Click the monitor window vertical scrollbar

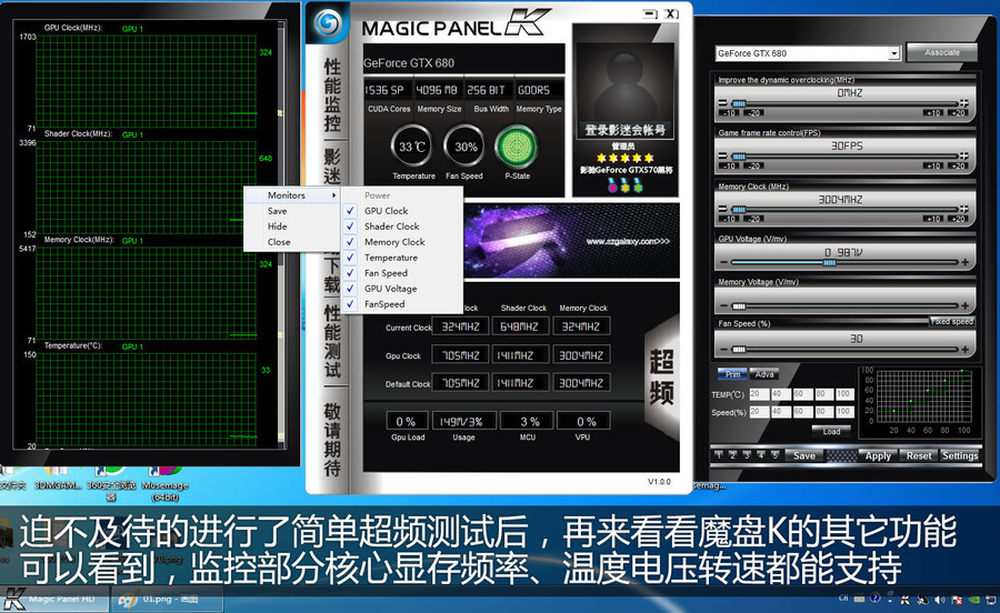tap(281, 235)
